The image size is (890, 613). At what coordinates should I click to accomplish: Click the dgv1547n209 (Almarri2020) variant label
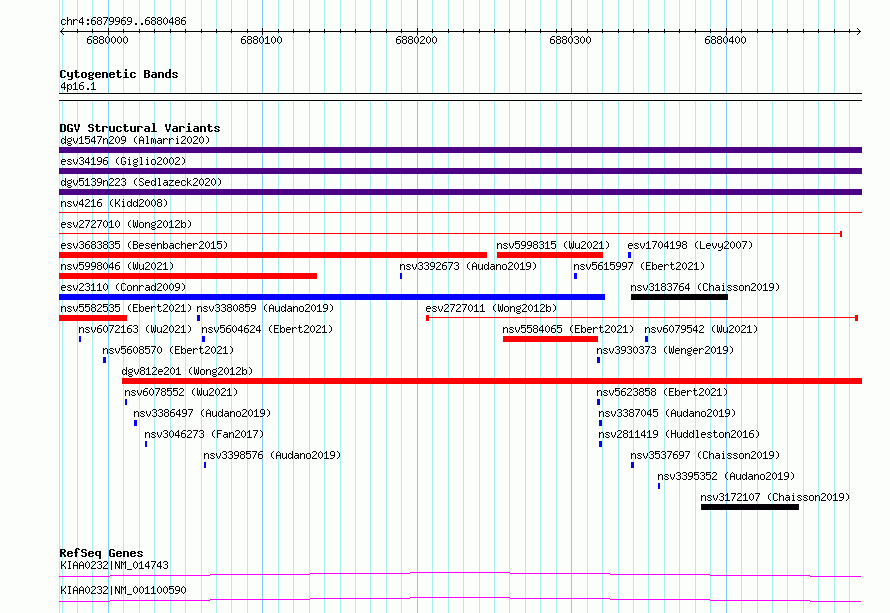coord(135,140)
